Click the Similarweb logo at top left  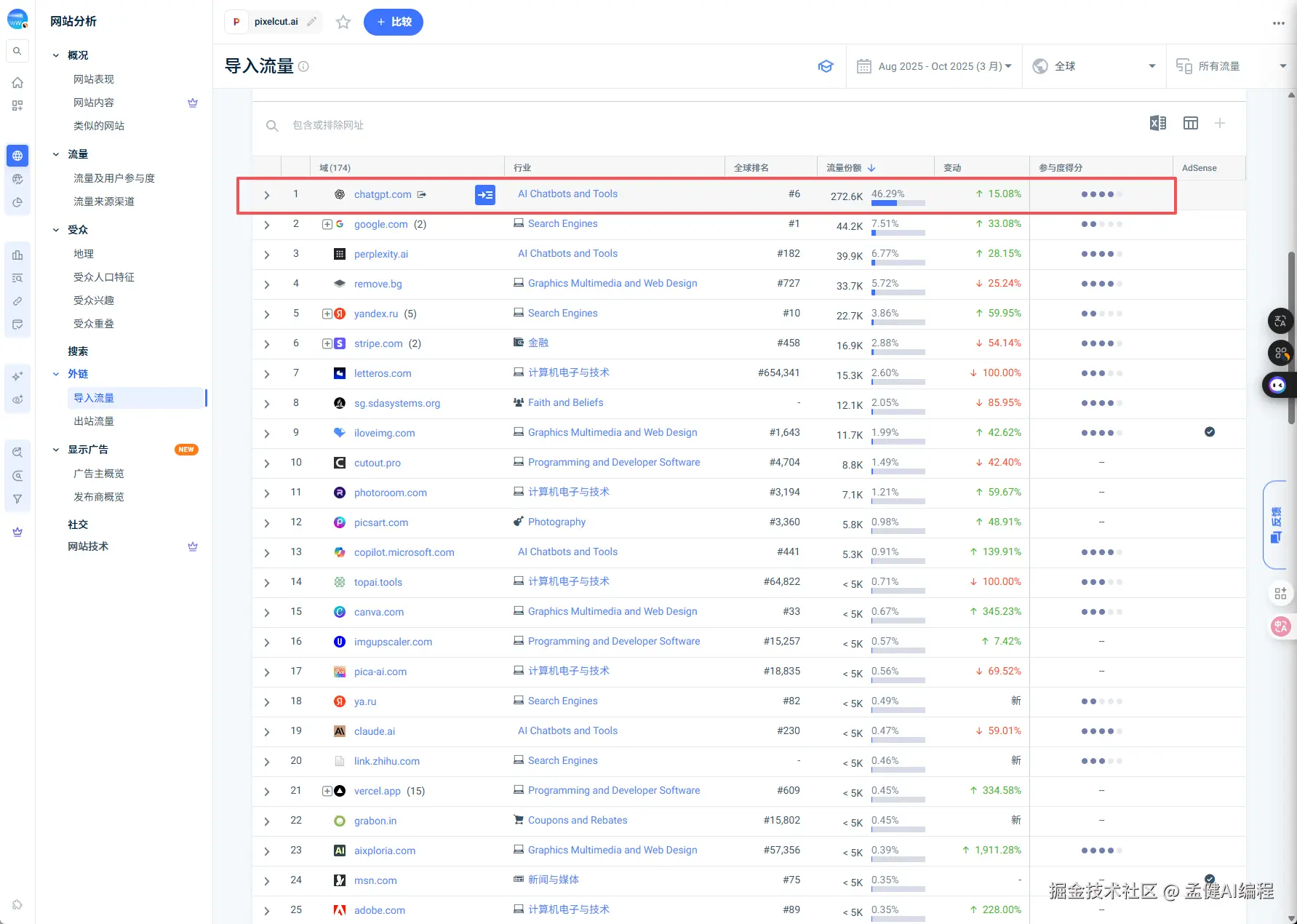click(17, 20)
